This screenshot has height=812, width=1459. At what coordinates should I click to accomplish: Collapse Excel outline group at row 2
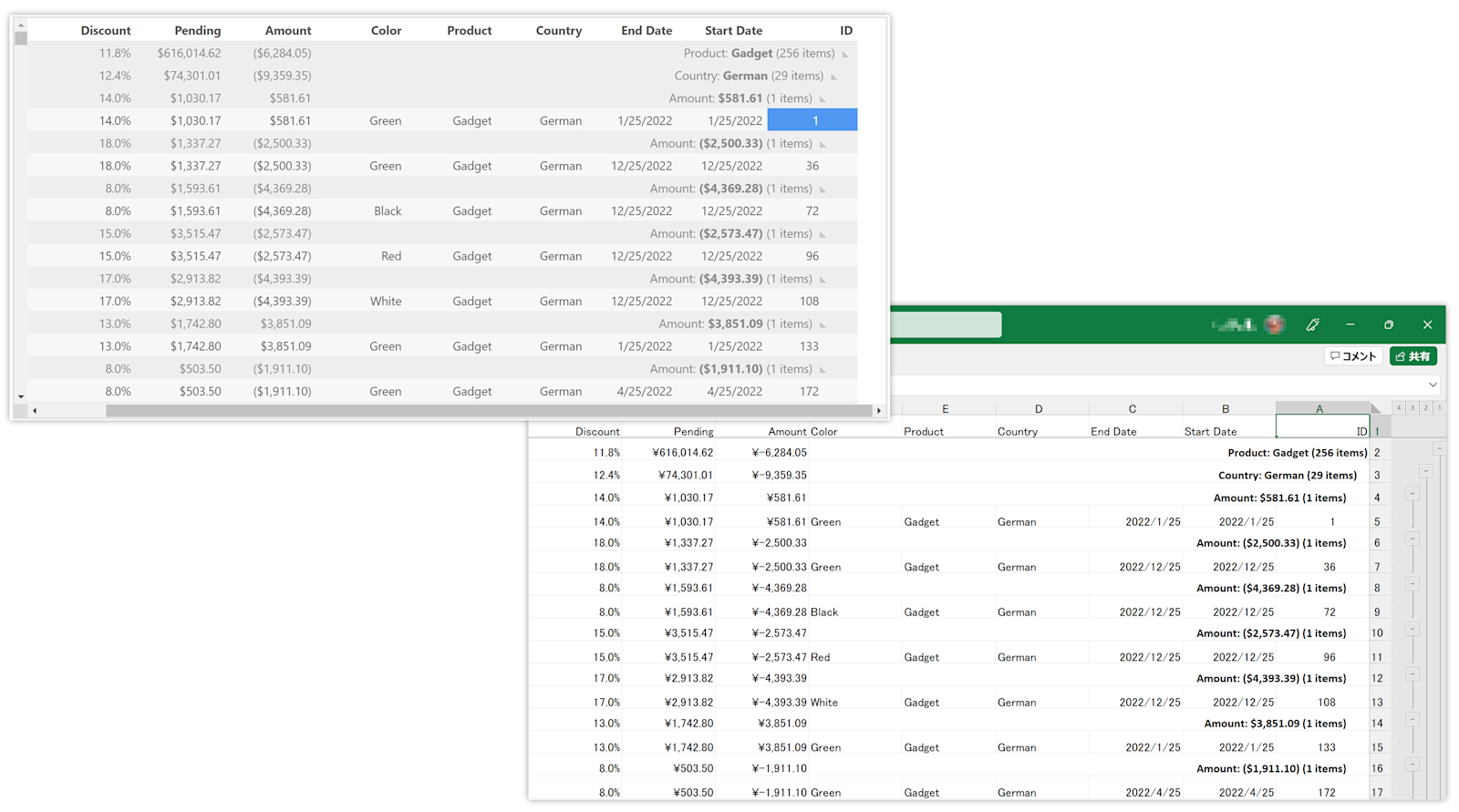(x=1439, y=448)
